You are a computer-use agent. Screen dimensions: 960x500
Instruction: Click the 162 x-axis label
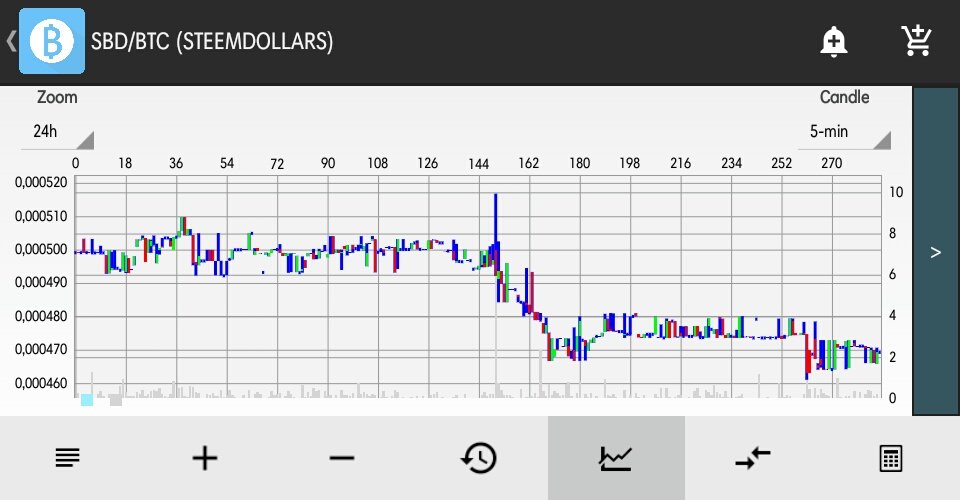[528, 163]
